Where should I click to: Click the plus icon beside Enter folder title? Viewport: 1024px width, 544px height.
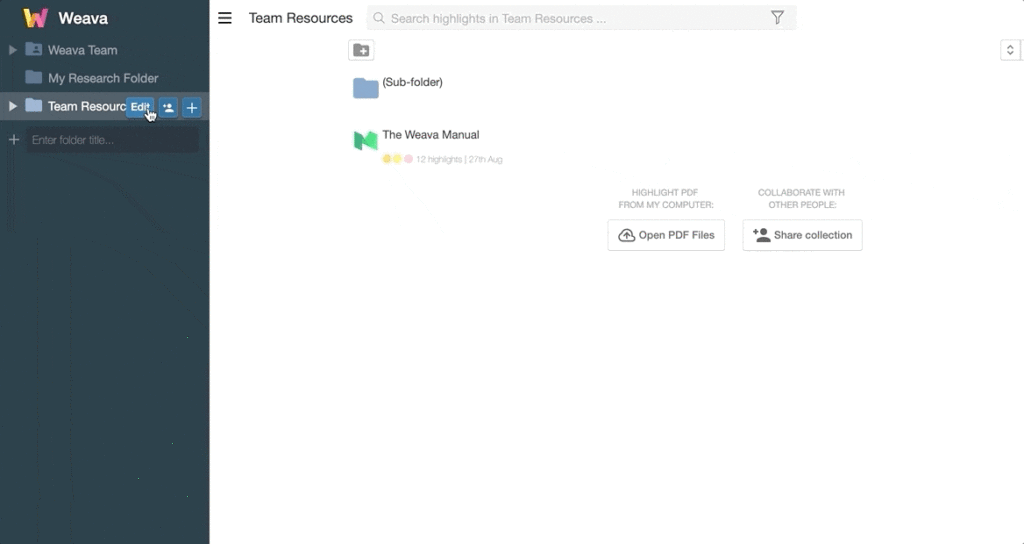pyautogui.click(x=14, y=140)
